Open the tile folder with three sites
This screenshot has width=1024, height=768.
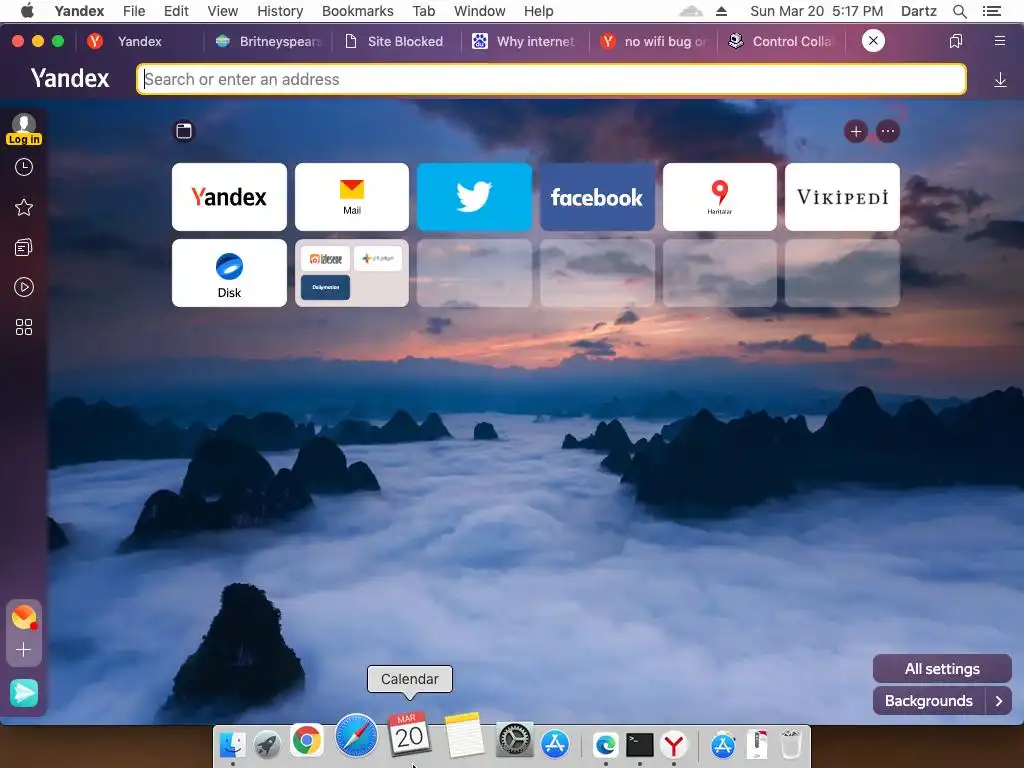(352, 273)
